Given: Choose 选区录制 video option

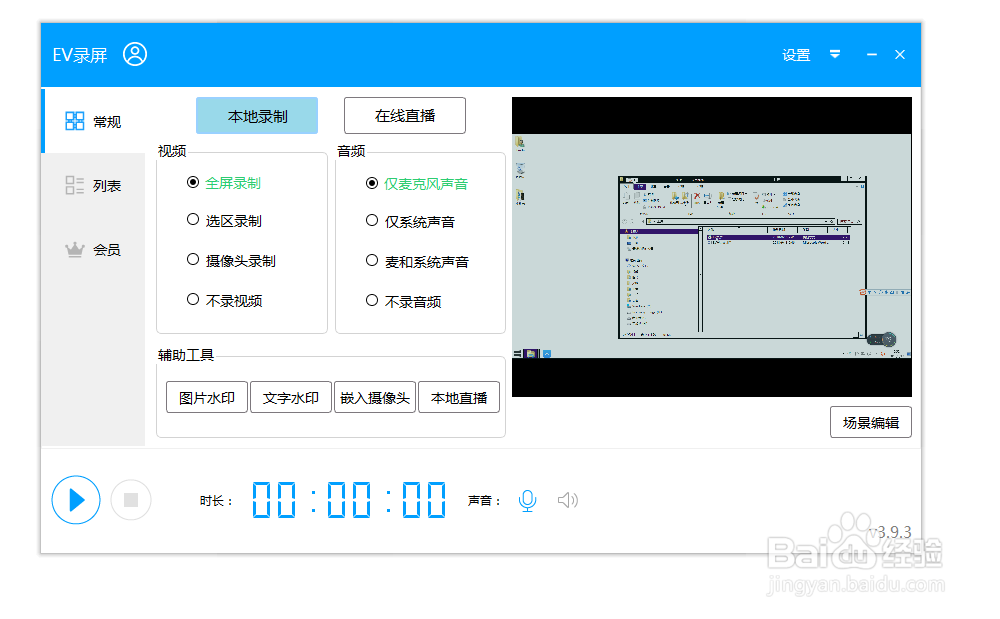Looking at the screenshot, I should (224, 221).
